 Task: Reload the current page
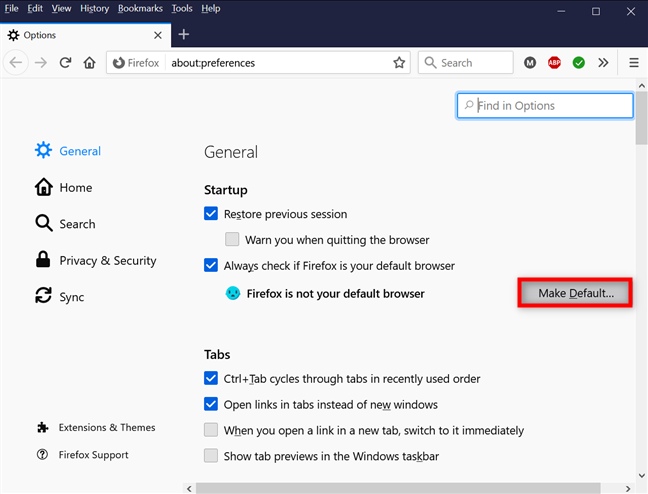point(65,62)
